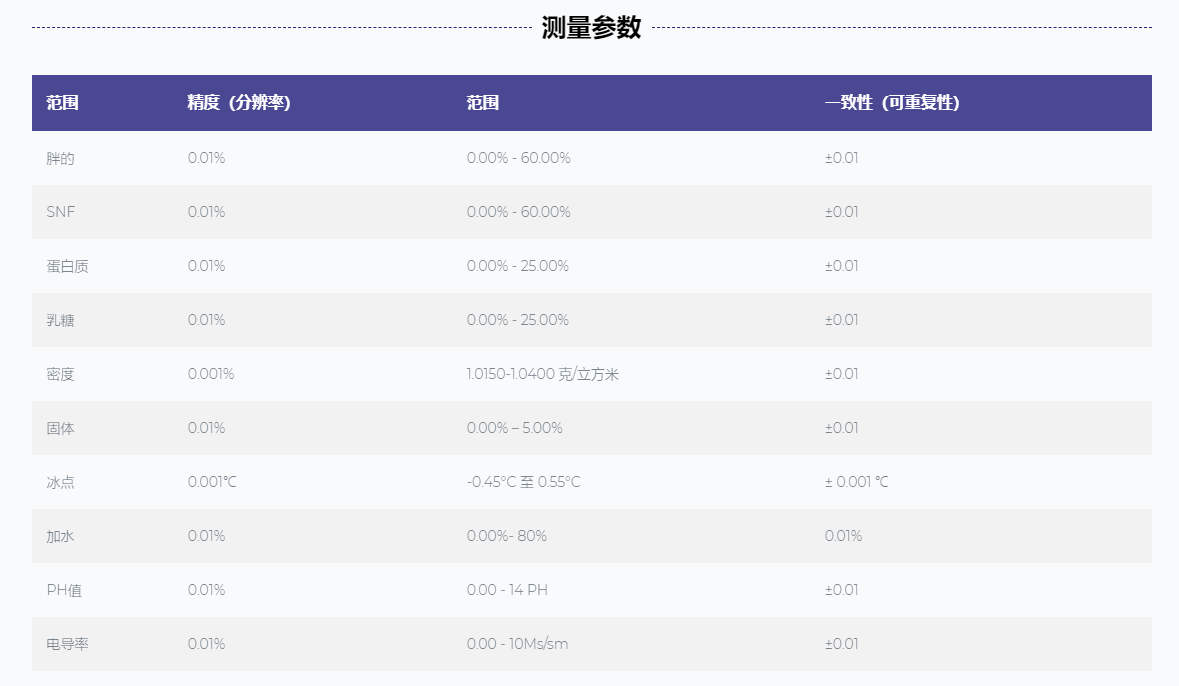This screenshot has height=686, width=1179.
Task: Click the 精度（分辨率）column header
Action: pos(239,103)
